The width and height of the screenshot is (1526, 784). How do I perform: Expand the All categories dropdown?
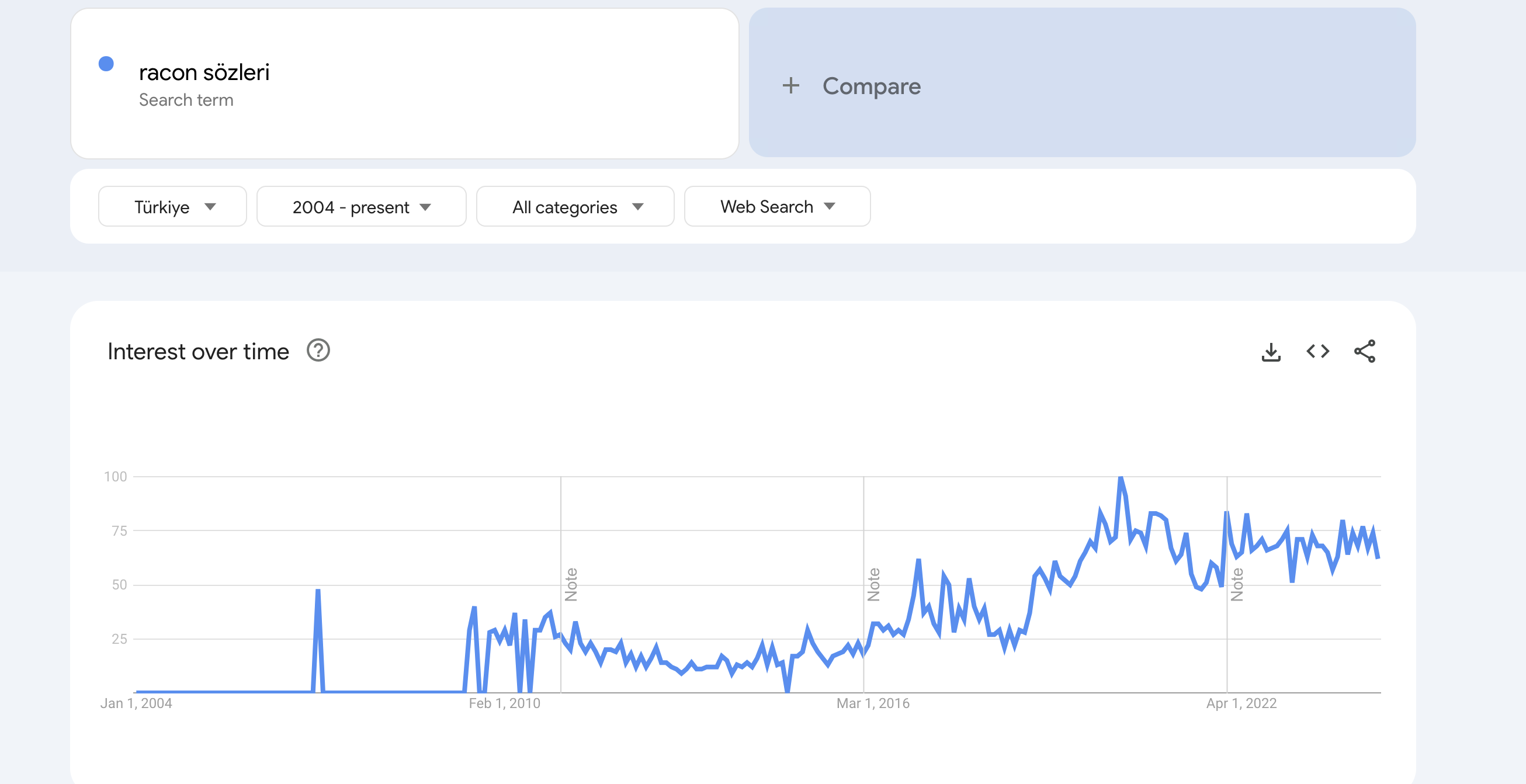click(575, 207)
